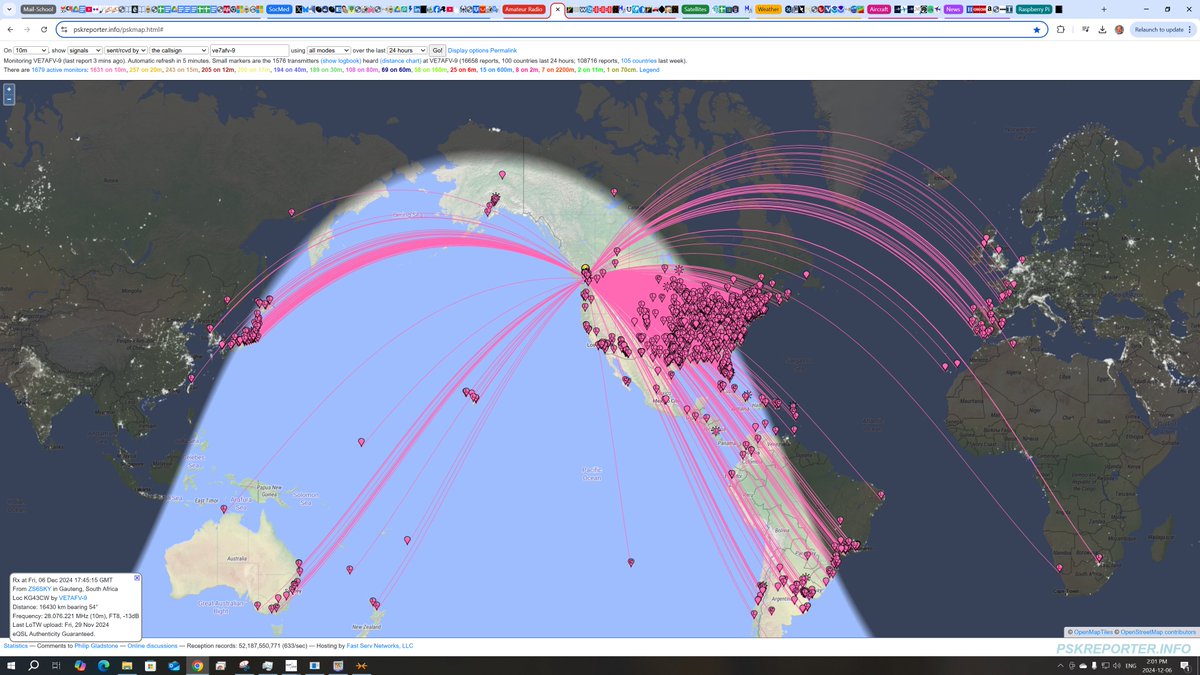This screenshot has height=675, width=1200.
Task: Go back with the browser back arrow
Action: 10,30
